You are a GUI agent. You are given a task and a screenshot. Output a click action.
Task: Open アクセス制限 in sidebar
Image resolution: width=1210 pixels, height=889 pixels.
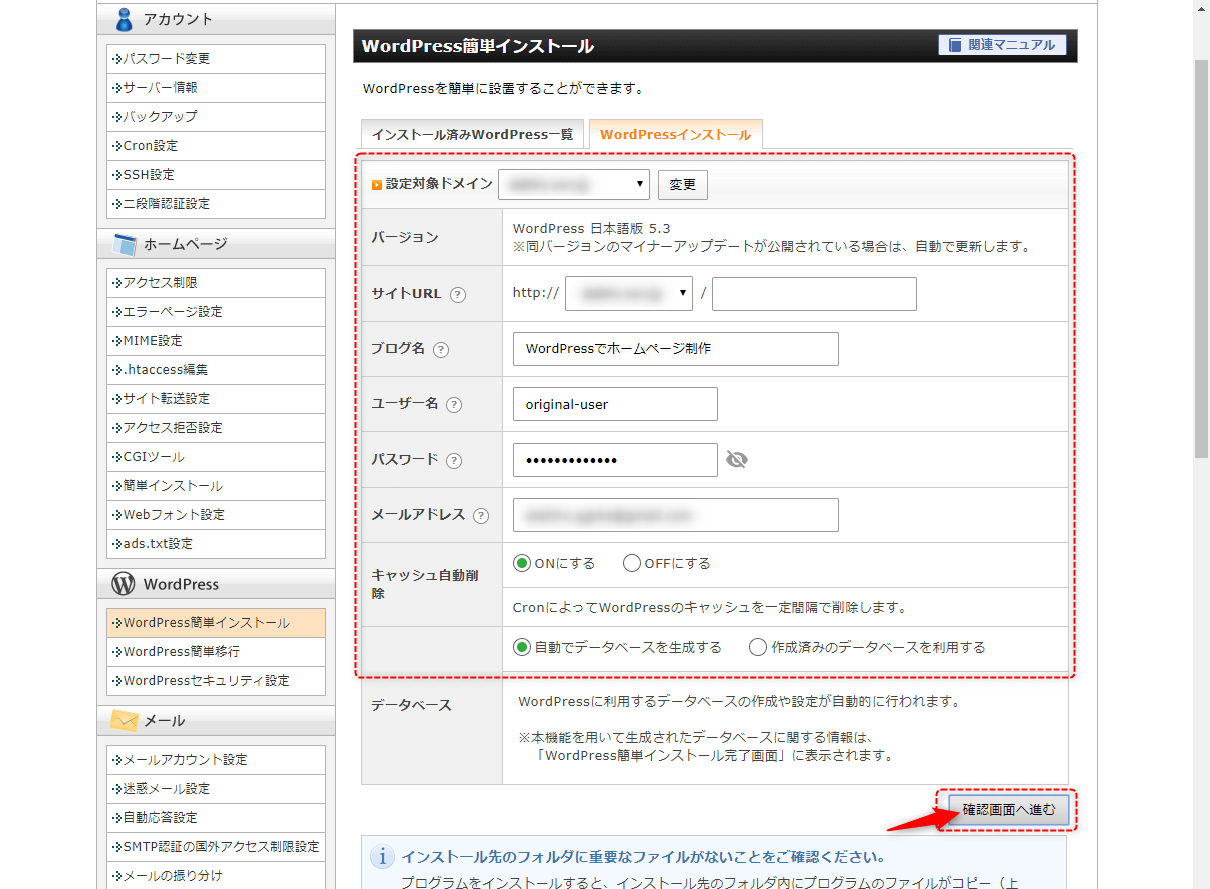(216, 283)
